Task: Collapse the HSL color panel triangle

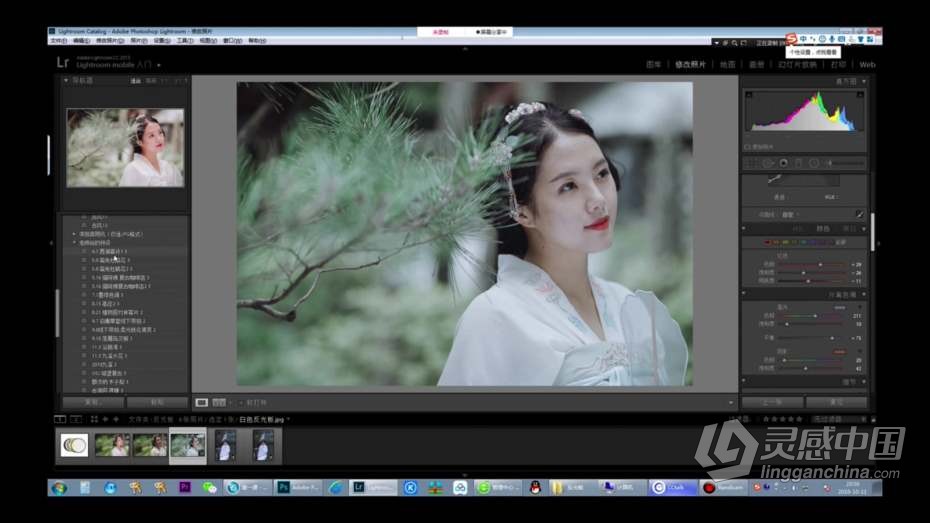Action: click(x=864, y=228)
